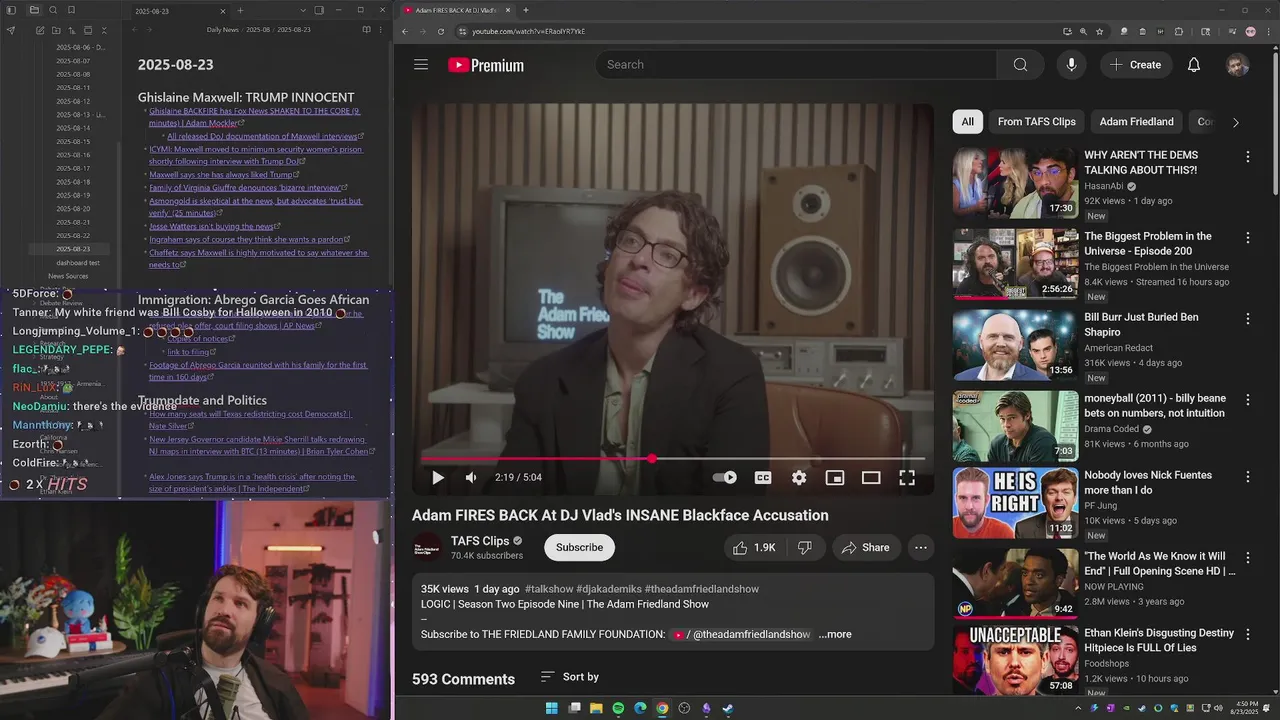Create a new folder in Obsidian

(56, 31)
